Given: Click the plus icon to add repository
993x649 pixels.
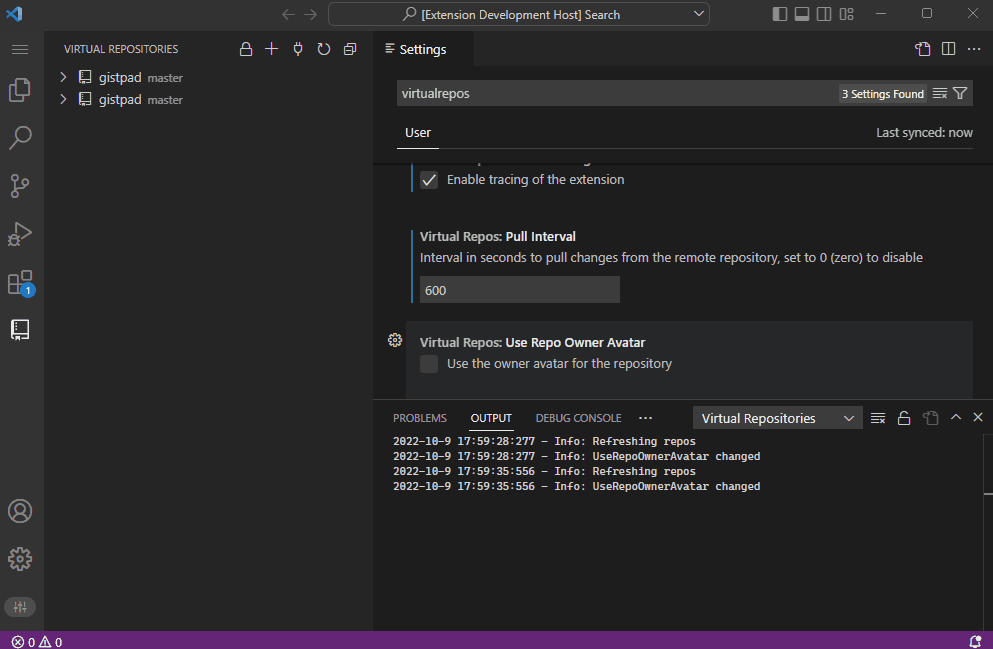Looking at the screenshot, I should click(271, 49).
